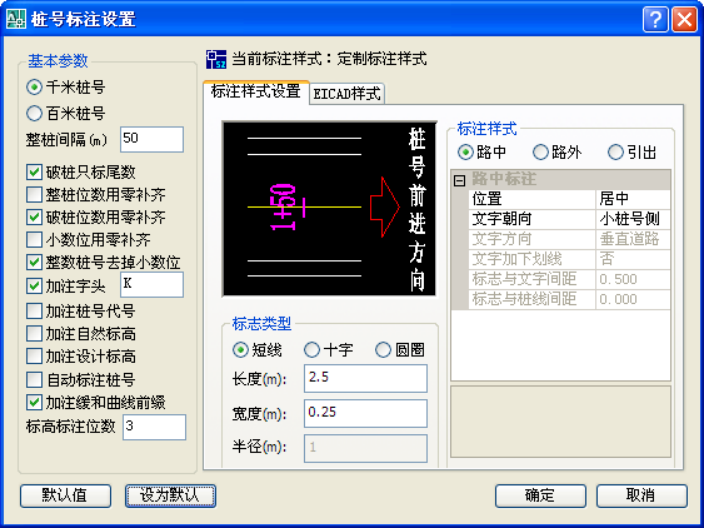Choose 路外 annotation style
704x528 pixels.
(541, 152)
